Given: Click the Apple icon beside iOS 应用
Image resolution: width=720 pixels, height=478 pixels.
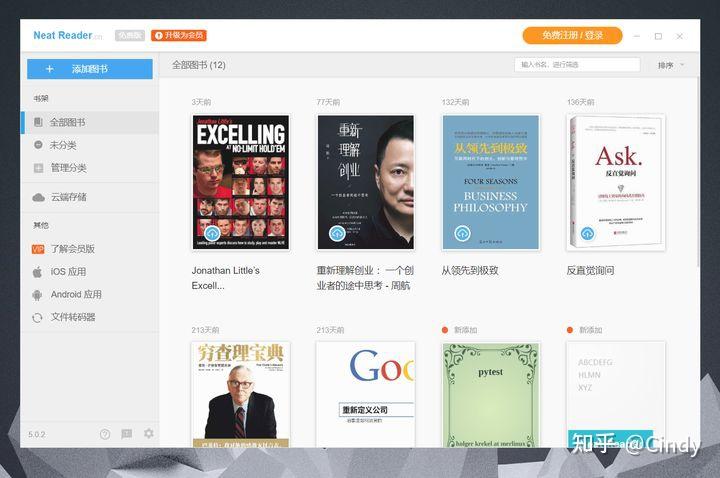Looking at the screenshot, I should pos(38,272).
